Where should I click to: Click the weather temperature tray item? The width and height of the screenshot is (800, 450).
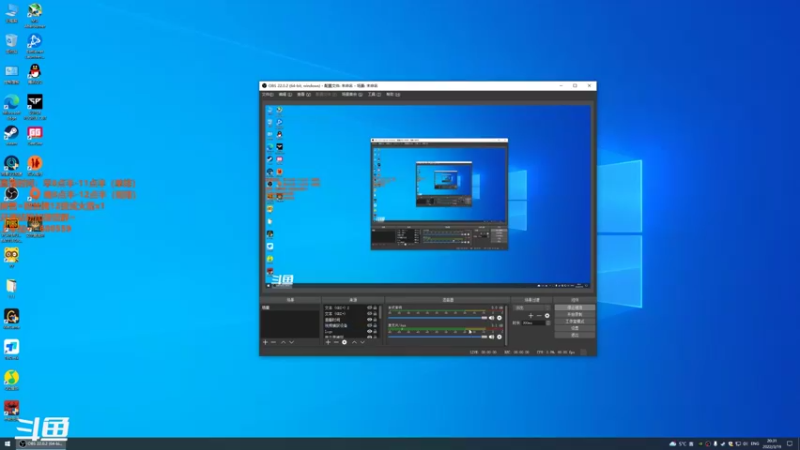(x=678, y=444)
